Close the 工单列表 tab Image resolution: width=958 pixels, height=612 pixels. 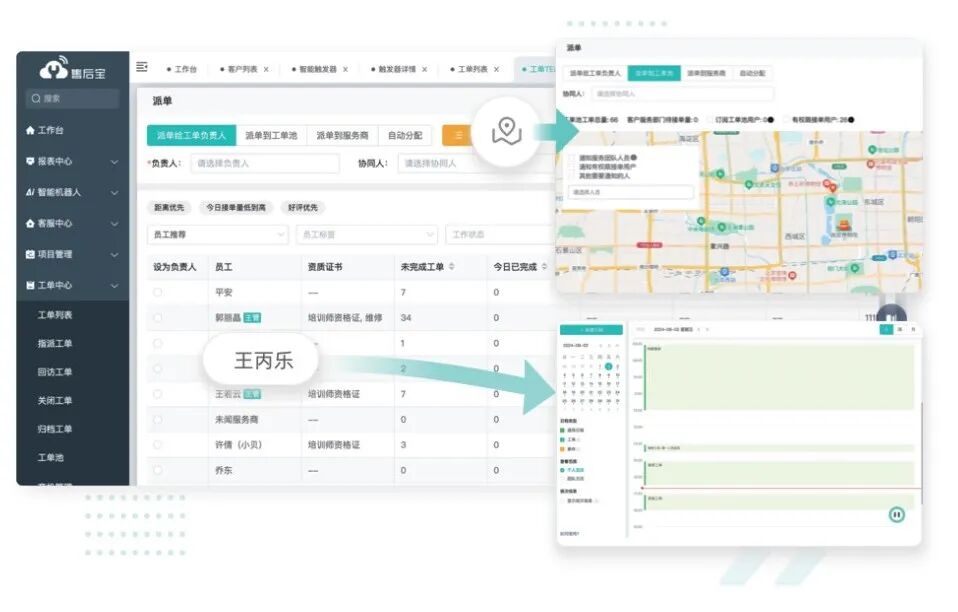coord(496,70)
